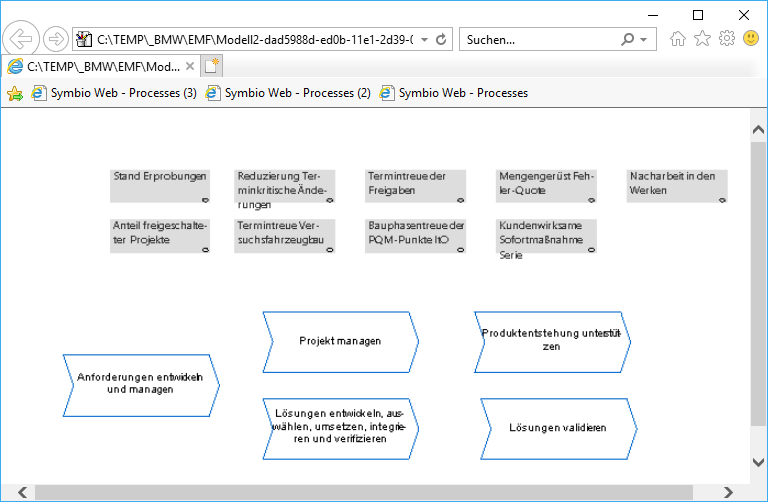Click the horizontal scrollbar left arrow

click(x=23, y=492)
